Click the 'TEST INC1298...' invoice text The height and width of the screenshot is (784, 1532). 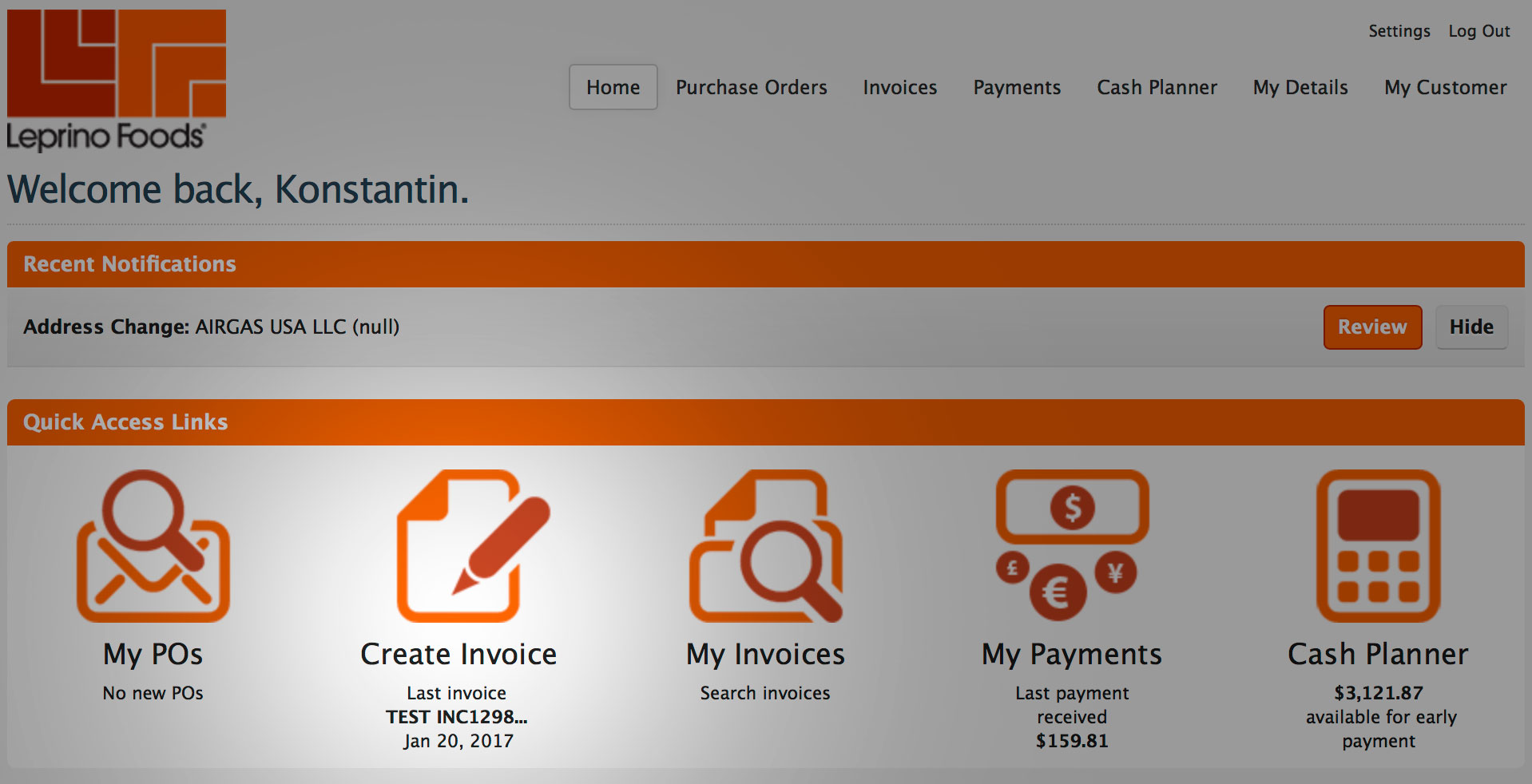[x=457, y=717]
